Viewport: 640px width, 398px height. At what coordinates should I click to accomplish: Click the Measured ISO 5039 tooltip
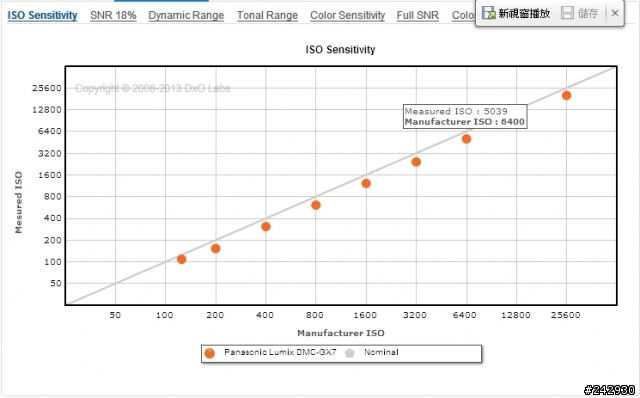[465, 116]
